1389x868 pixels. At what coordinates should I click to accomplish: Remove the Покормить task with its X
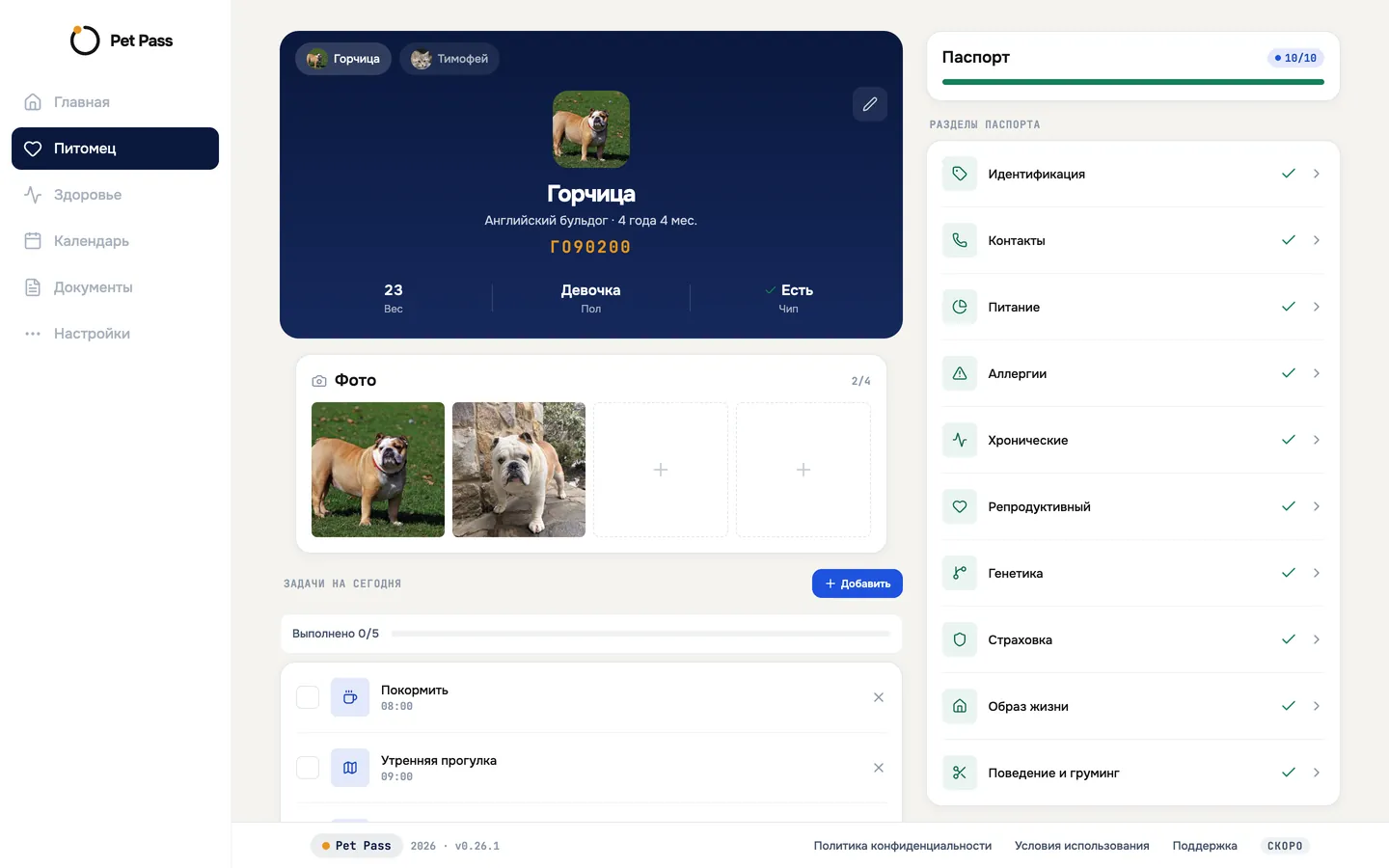click(879, 697)
